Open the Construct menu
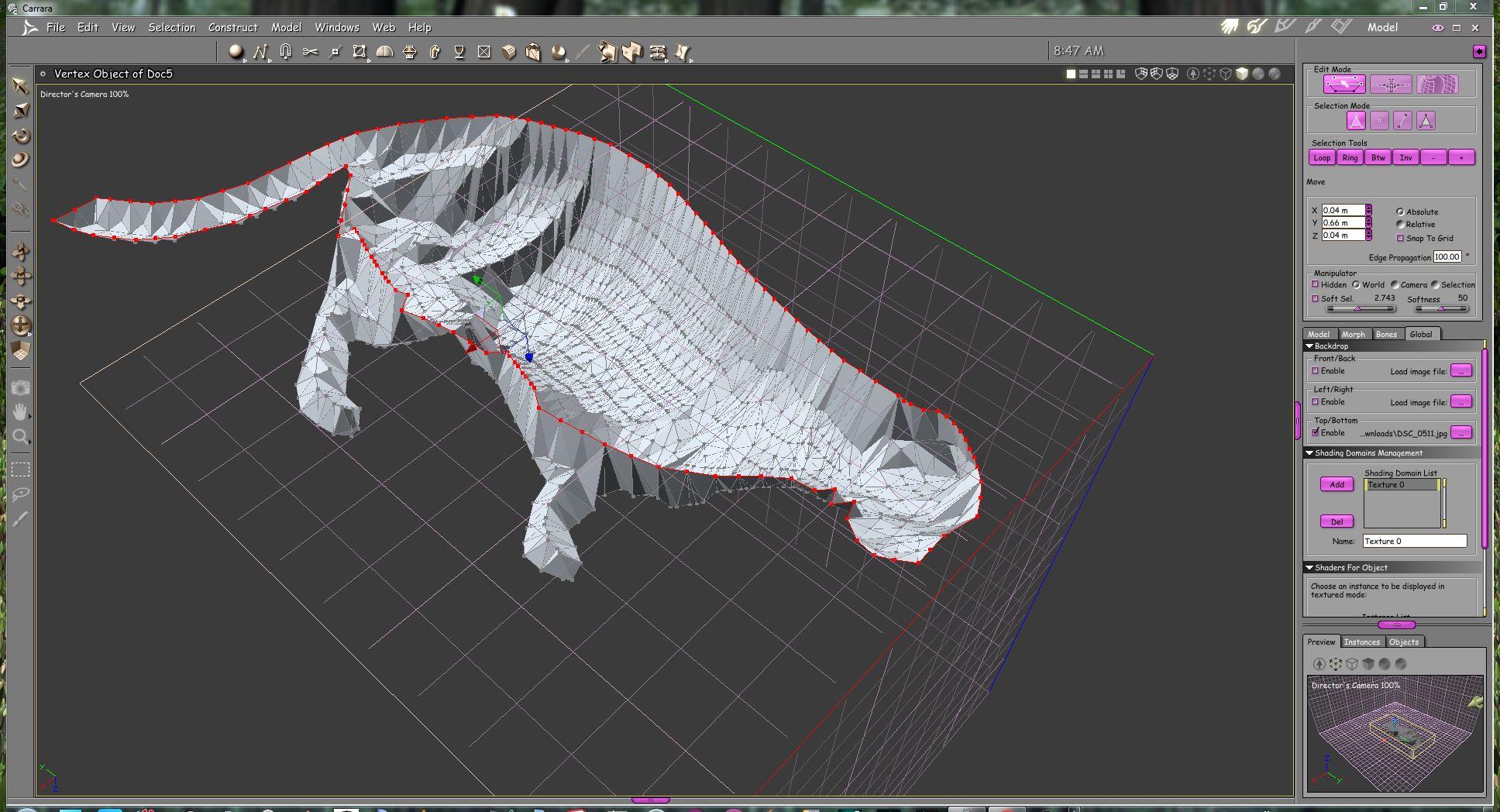 [232, 27]
